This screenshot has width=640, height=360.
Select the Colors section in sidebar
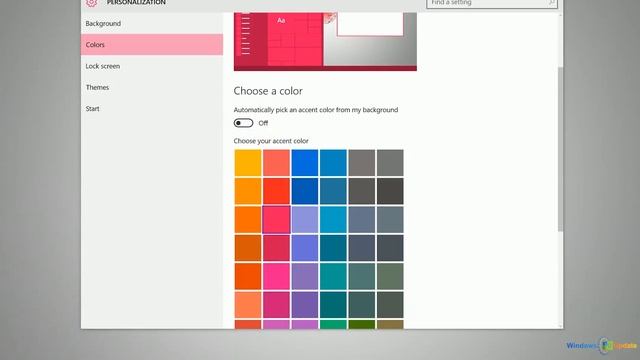pos(152,44)
